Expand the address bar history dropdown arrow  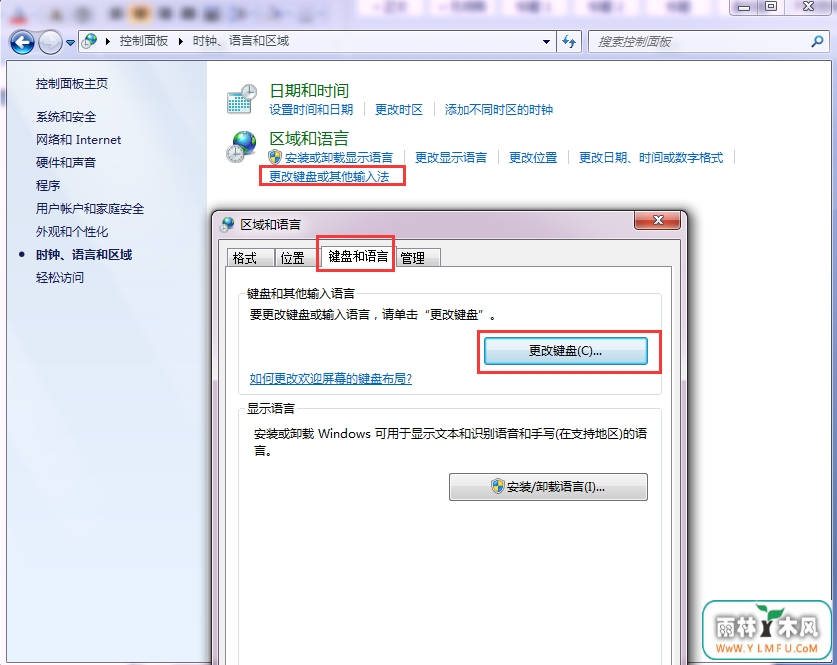[x=546, y=42]
